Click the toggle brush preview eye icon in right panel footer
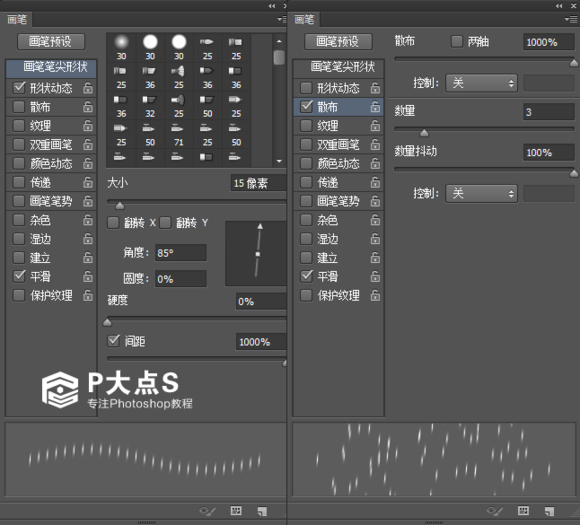The image size is (580, 525). coord(494,511)
